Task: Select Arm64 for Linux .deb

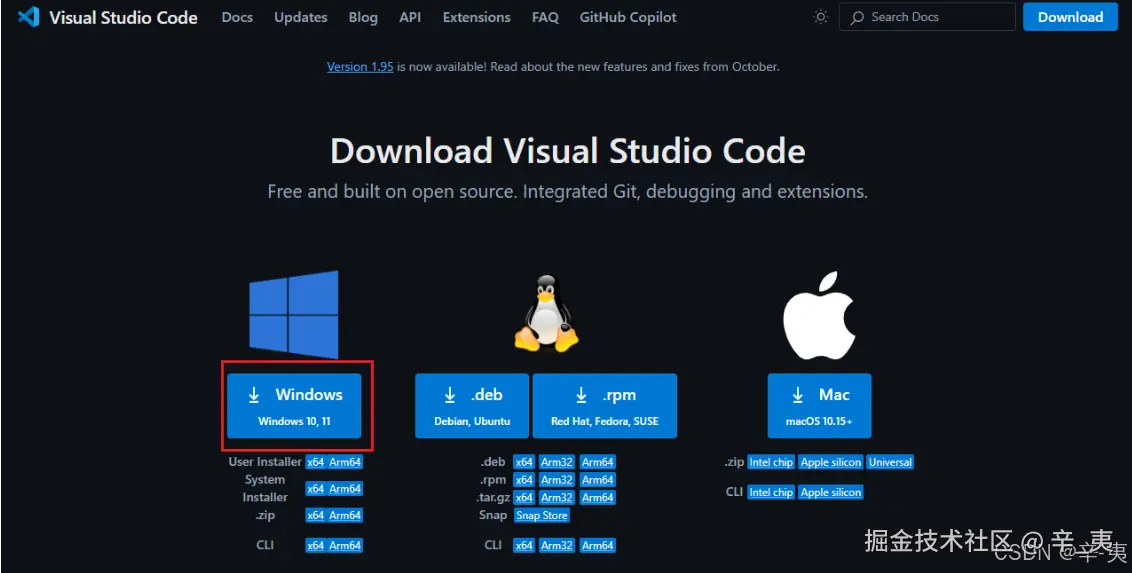Action: click(598, 462)
